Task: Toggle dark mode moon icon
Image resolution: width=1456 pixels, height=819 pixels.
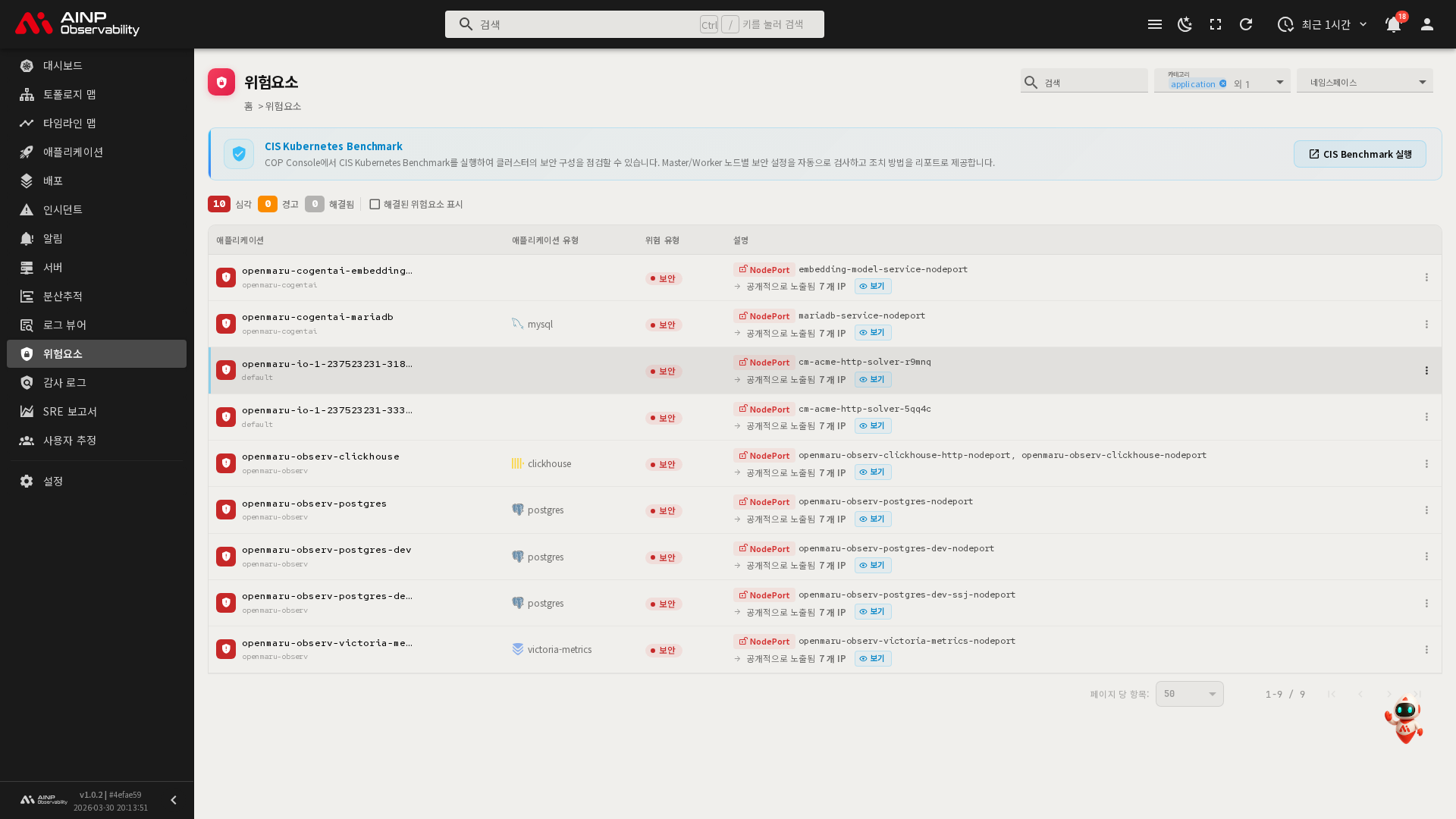Action: [1185, 24]
